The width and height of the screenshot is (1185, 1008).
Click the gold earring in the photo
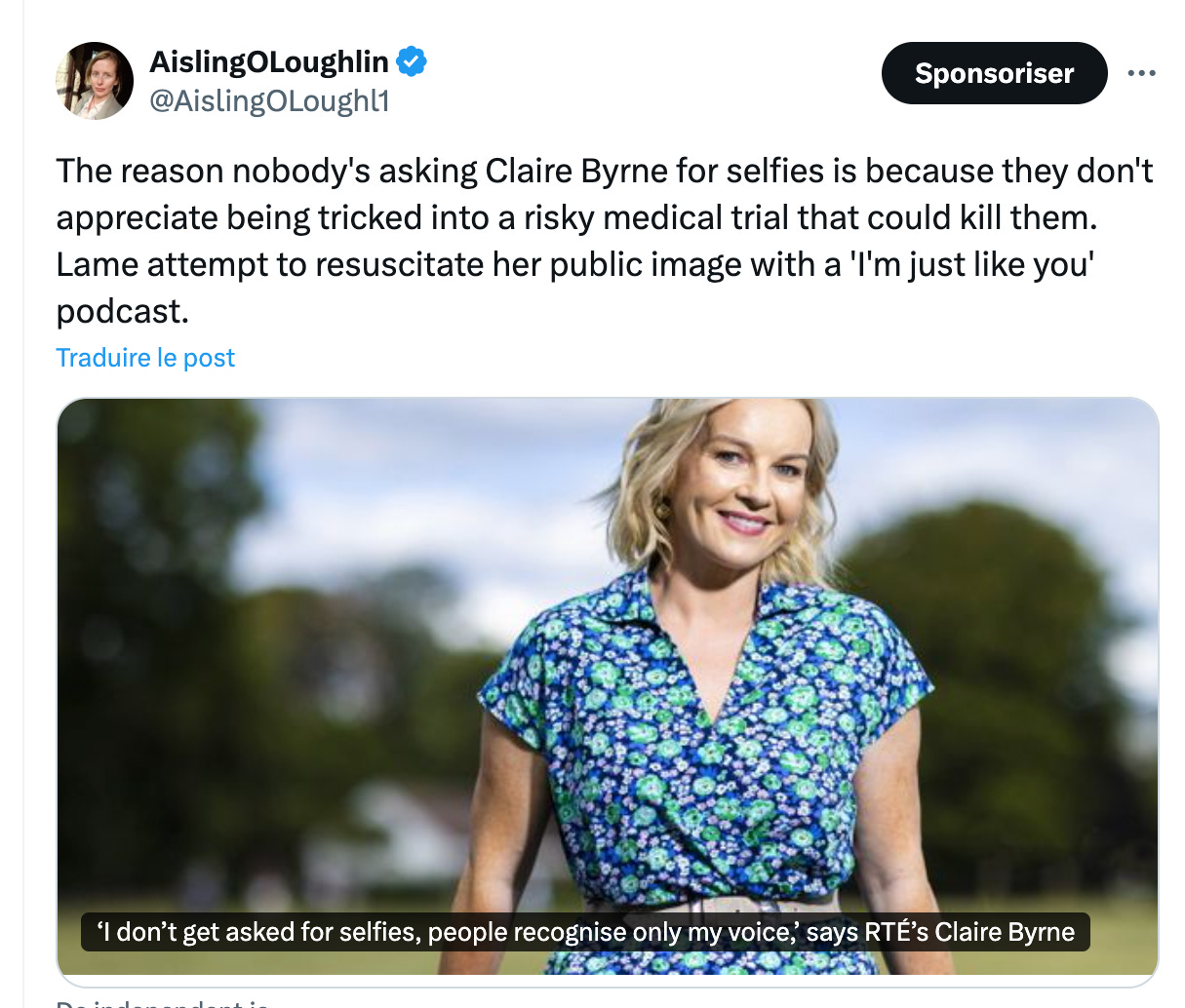[x=663, y=509]
